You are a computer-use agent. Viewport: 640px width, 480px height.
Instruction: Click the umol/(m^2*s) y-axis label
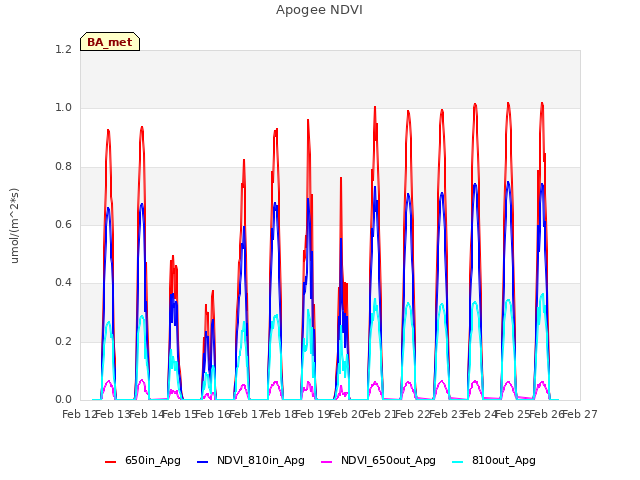click(14, 226)
